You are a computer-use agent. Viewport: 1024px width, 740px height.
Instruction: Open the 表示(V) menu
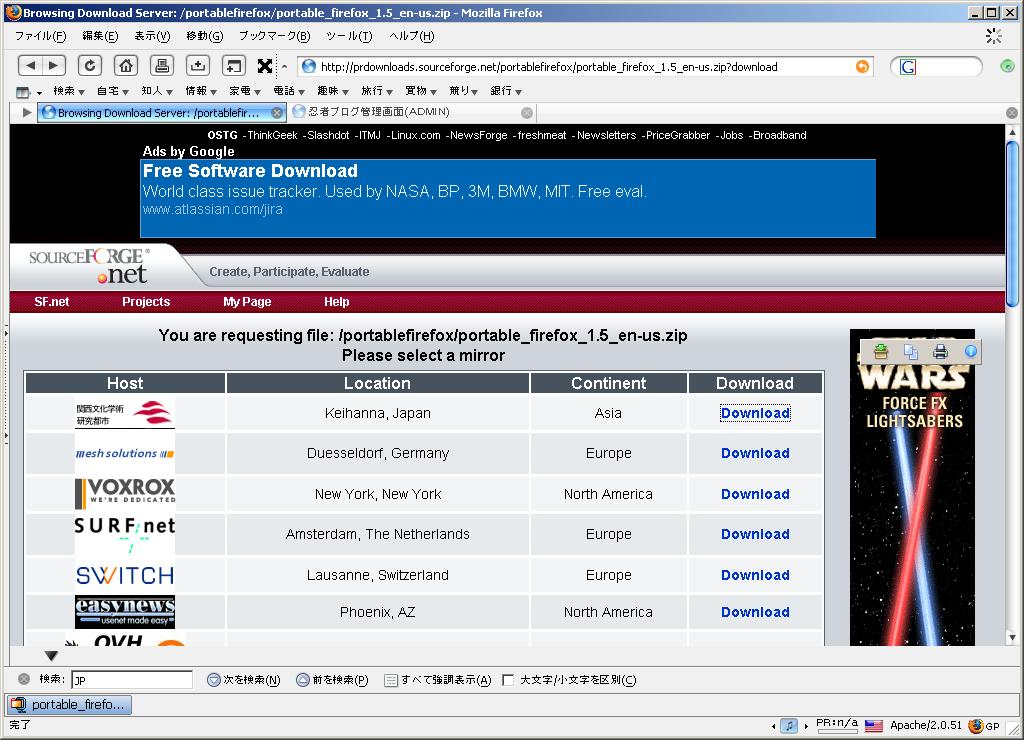[152, 36]
